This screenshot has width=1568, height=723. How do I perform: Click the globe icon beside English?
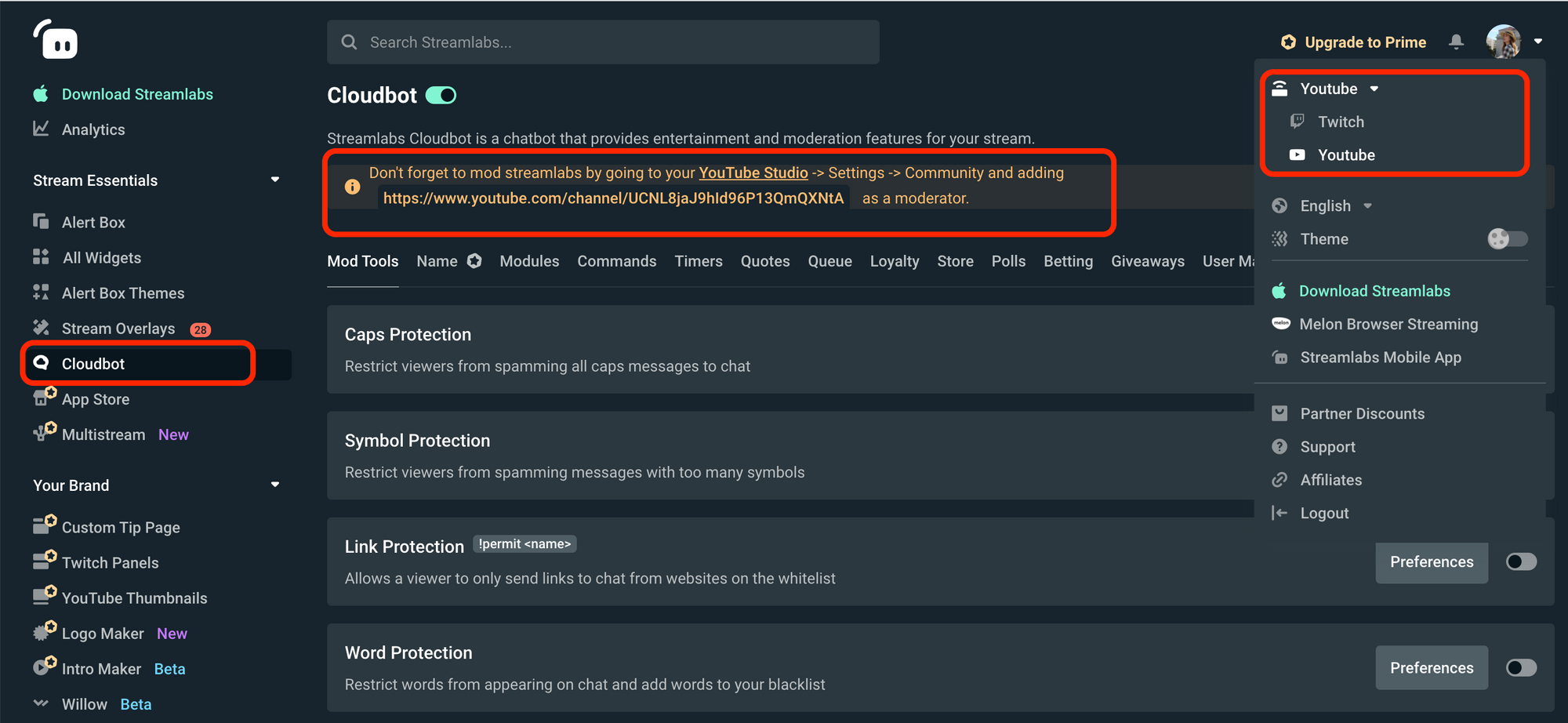coord(1279,205)
